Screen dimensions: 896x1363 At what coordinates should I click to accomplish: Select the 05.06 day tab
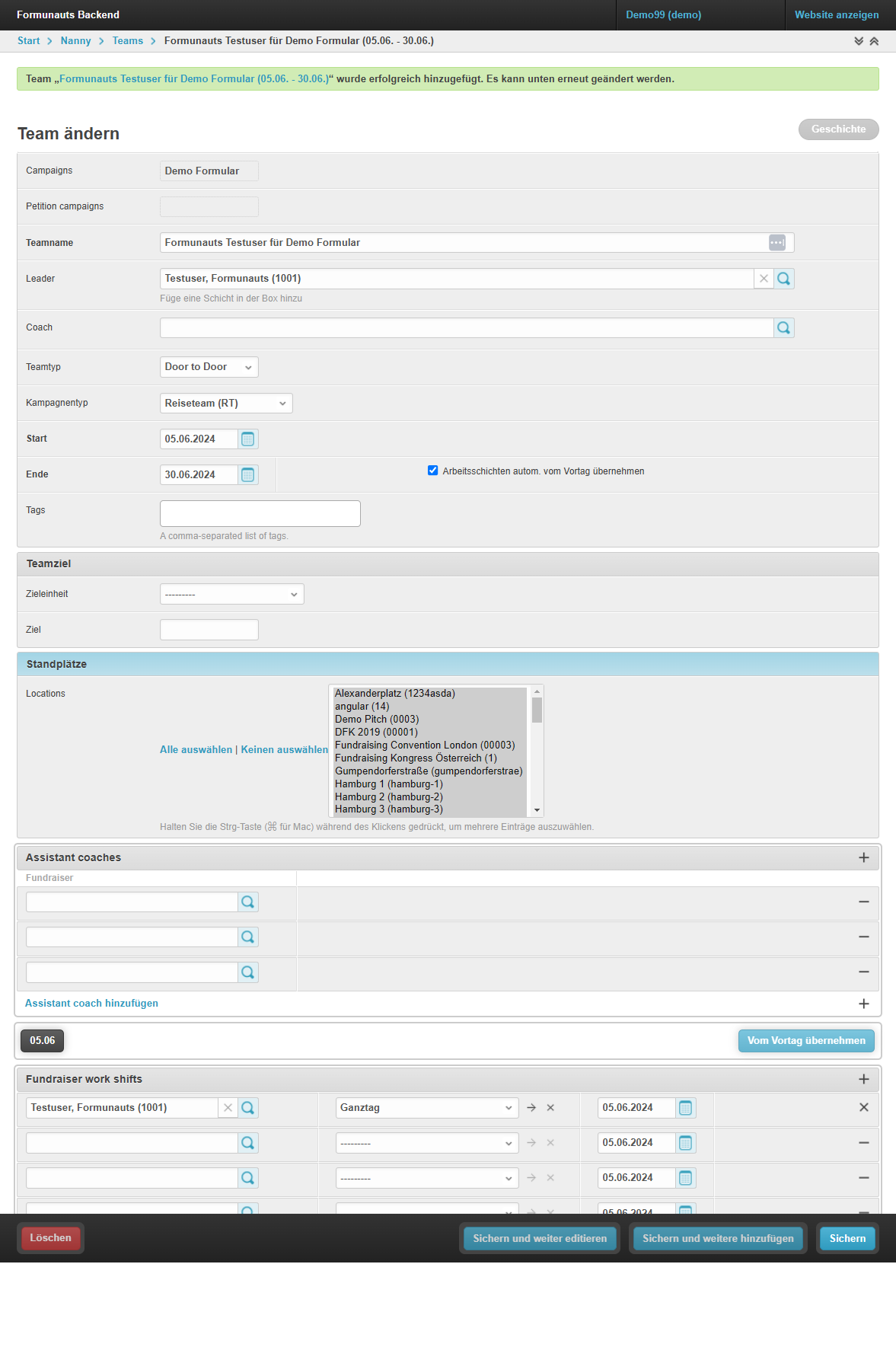coord(43,1041)
